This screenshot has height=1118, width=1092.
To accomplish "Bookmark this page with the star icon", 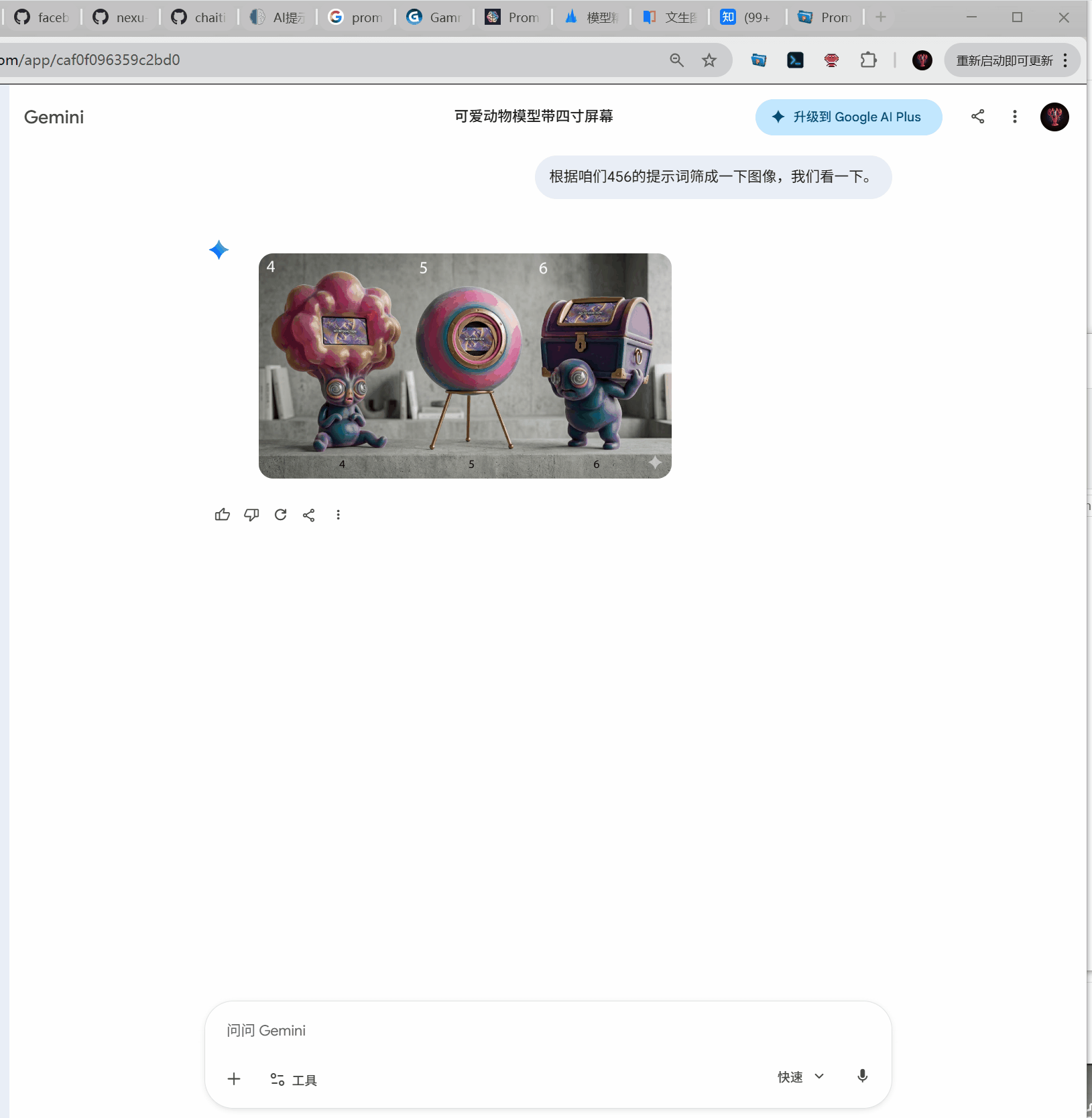I will (x=709, y=60).
